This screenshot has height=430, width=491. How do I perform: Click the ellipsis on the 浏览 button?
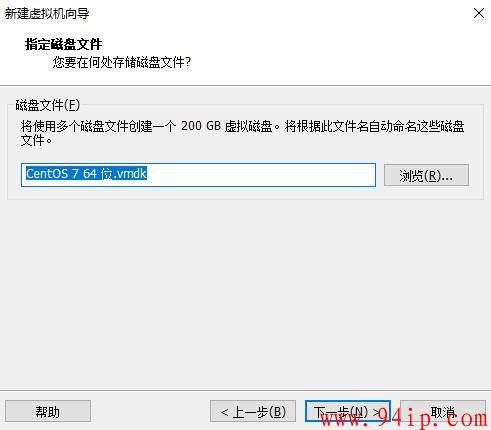pyautogui.click(x=447, y=179)
